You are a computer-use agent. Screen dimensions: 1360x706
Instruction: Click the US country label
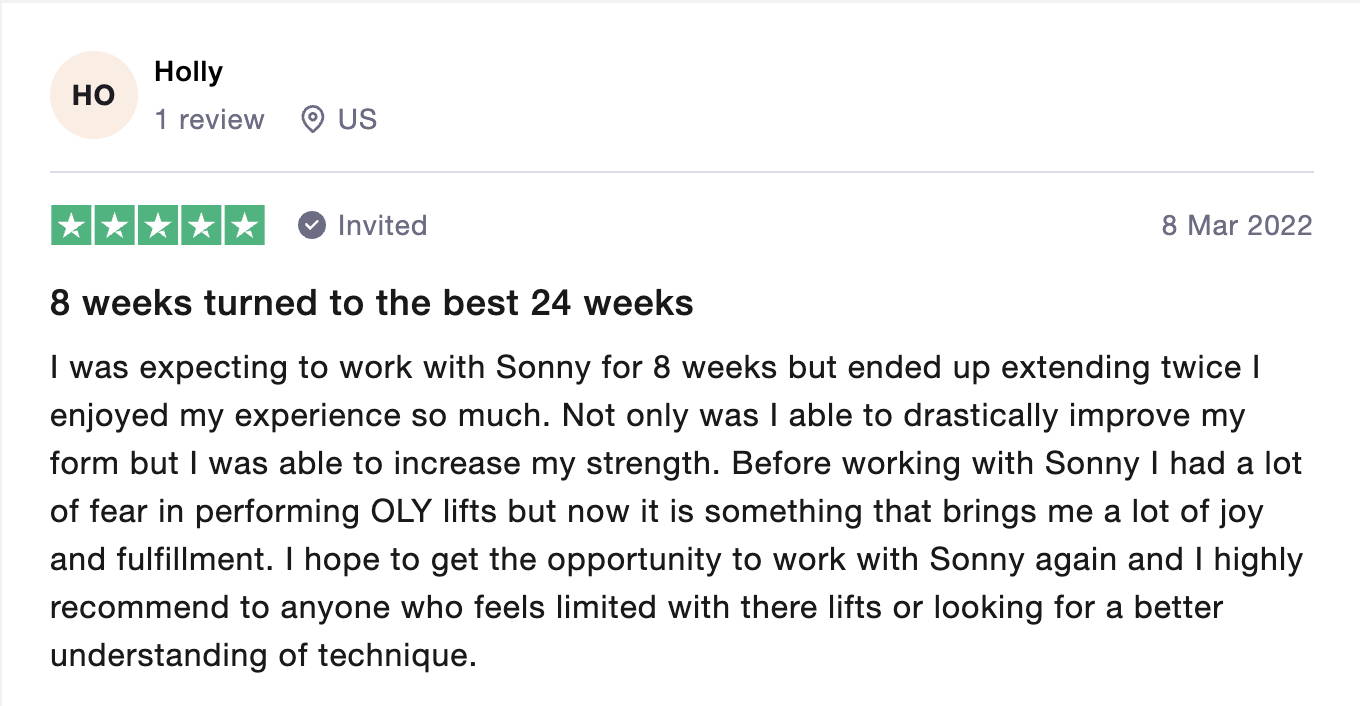(357, 120)
